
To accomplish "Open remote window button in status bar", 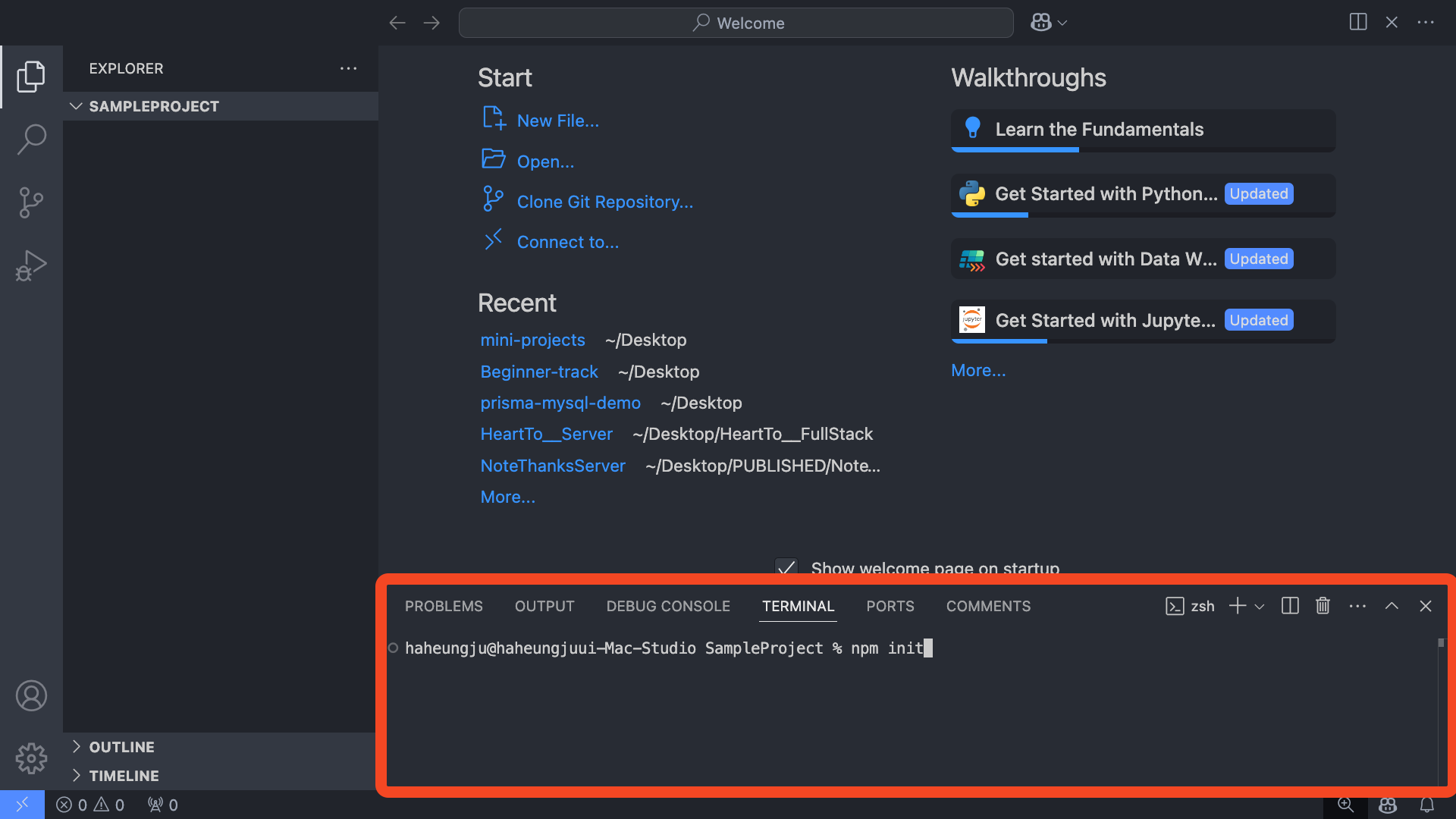I will tap(22, 805).
